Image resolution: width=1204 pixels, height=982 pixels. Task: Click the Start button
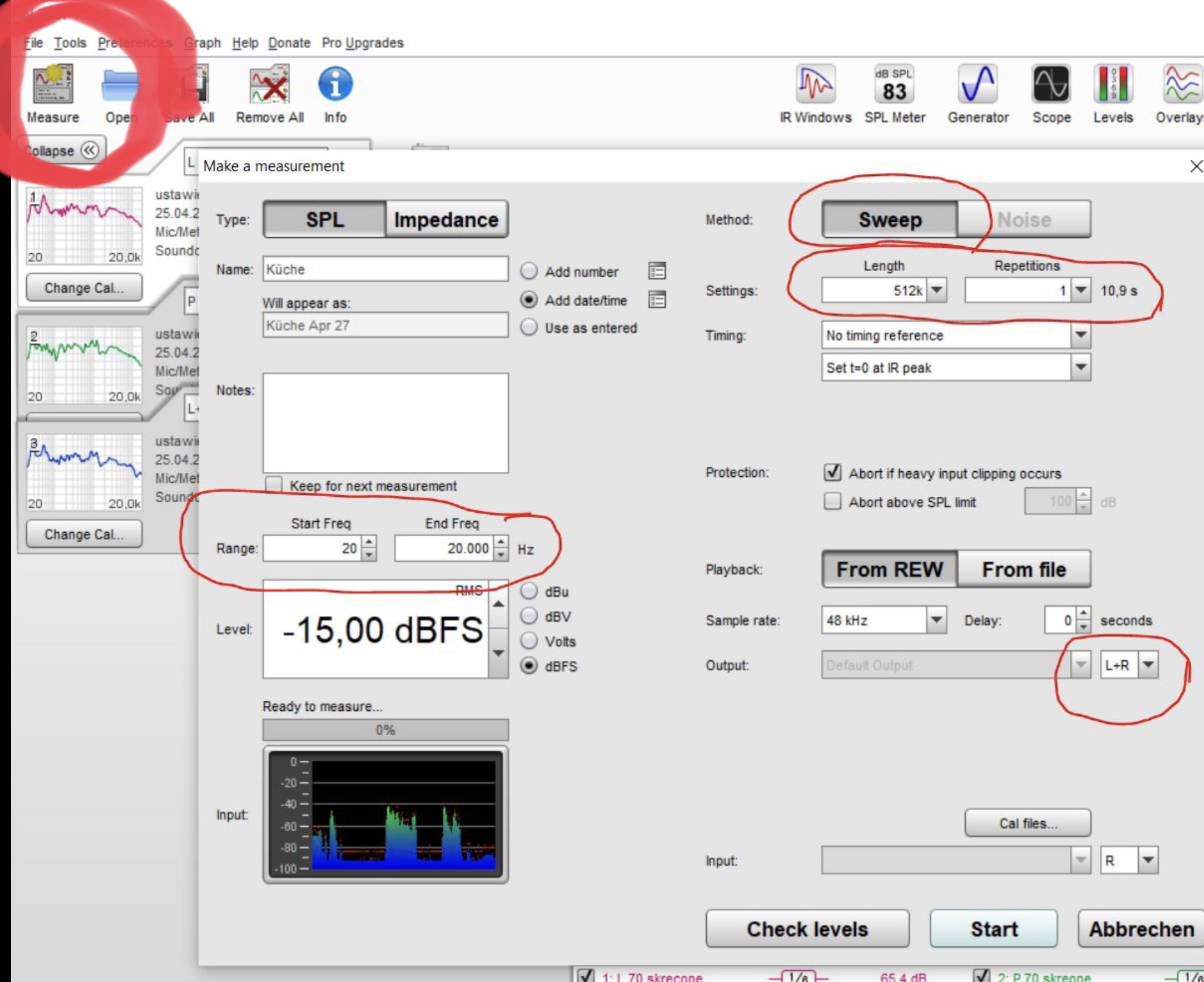click(994, 929)
